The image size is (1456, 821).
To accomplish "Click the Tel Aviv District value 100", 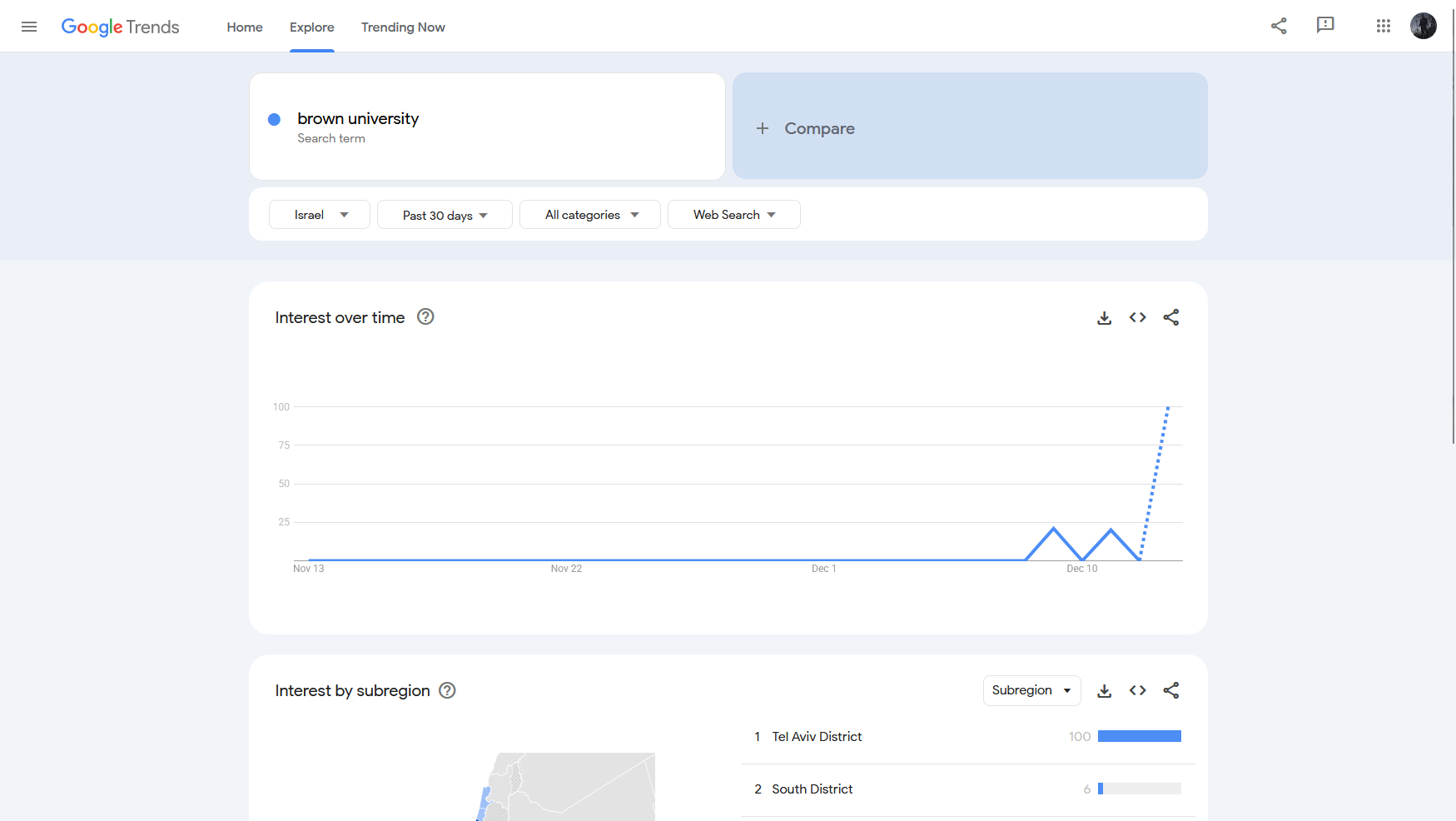I will click(x=1080, y=737).
